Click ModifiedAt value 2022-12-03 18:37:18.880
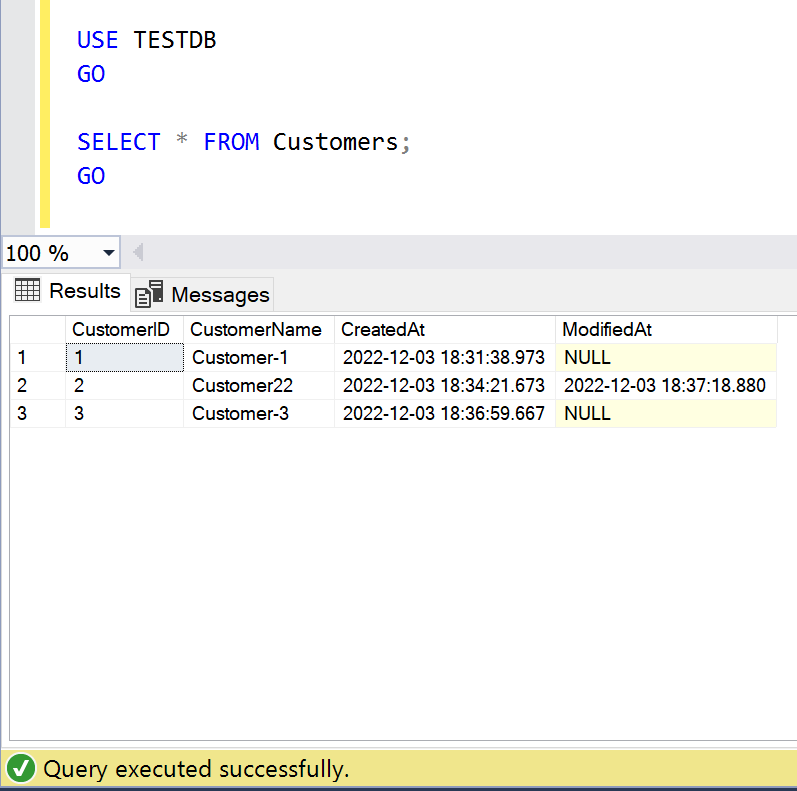 click(664, 385)
